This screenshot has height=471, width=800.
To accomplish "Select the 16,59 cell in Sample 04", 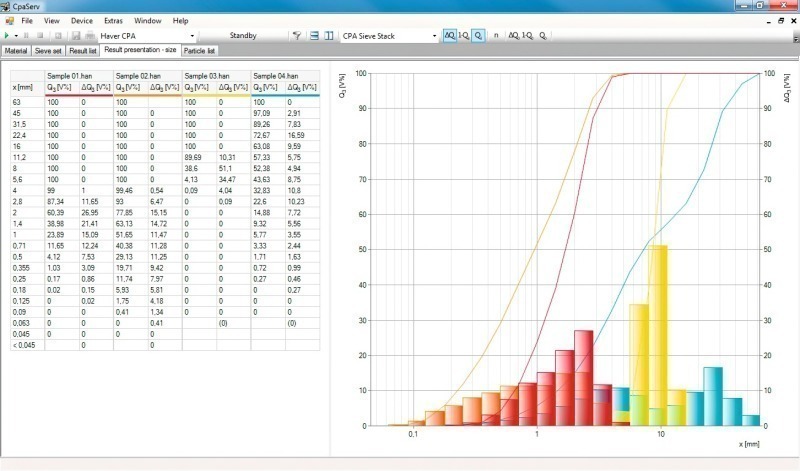I will click(303, 135).
